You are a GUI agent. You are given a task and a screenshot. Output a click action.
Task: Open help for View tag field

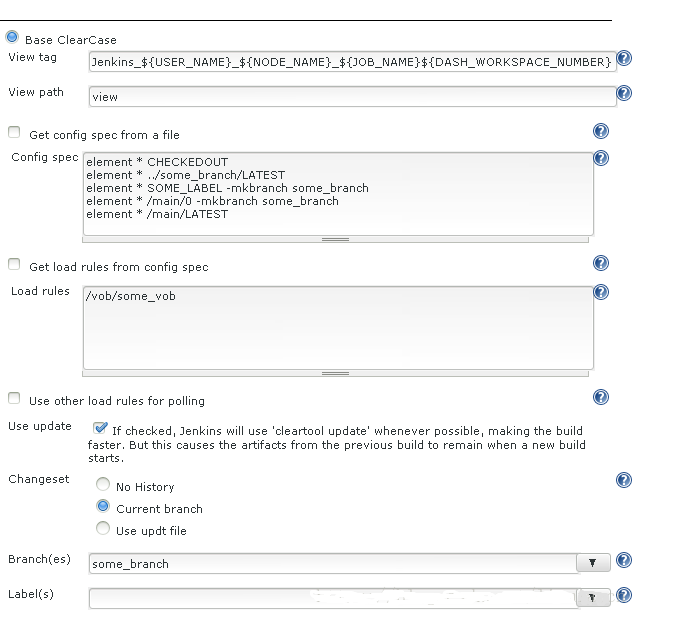point(624,59)
